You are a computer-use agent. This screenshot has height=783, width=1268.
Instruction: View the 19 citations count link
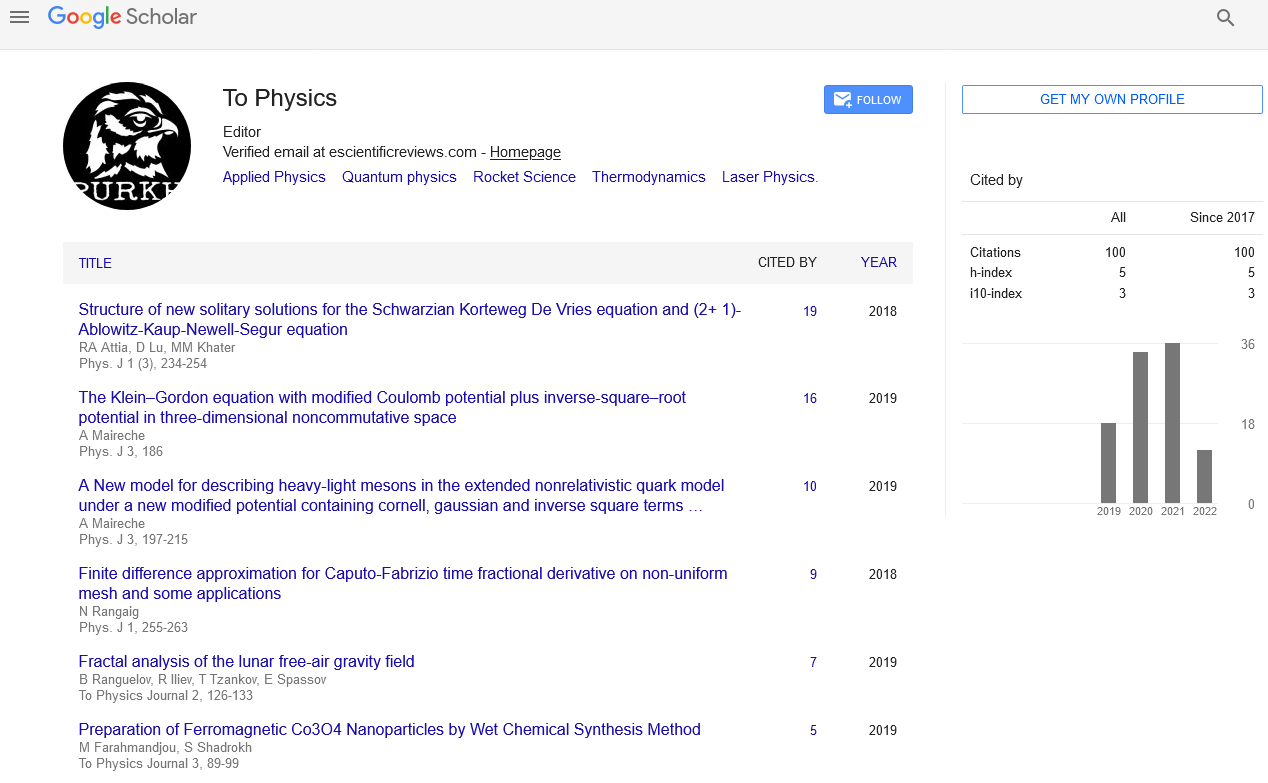click(x=809, y=311)
